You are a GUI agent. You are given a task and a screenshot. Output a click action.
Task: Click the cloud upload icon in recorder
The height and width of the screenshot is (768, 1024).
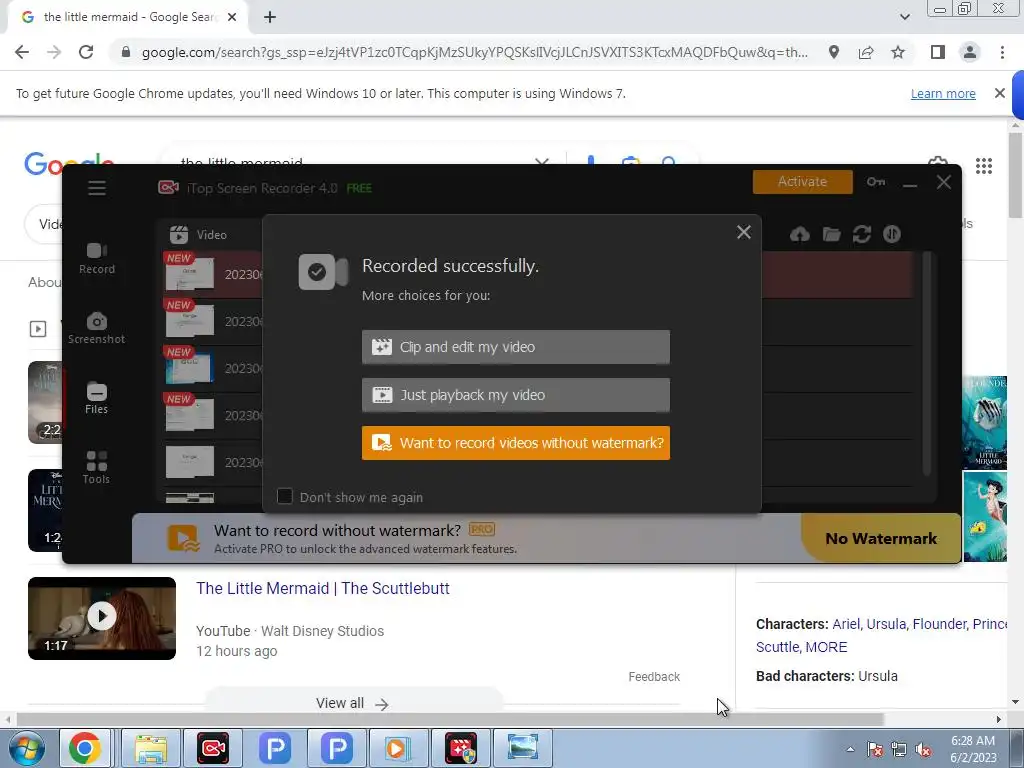pyautogui.click(x=799, y=234)
